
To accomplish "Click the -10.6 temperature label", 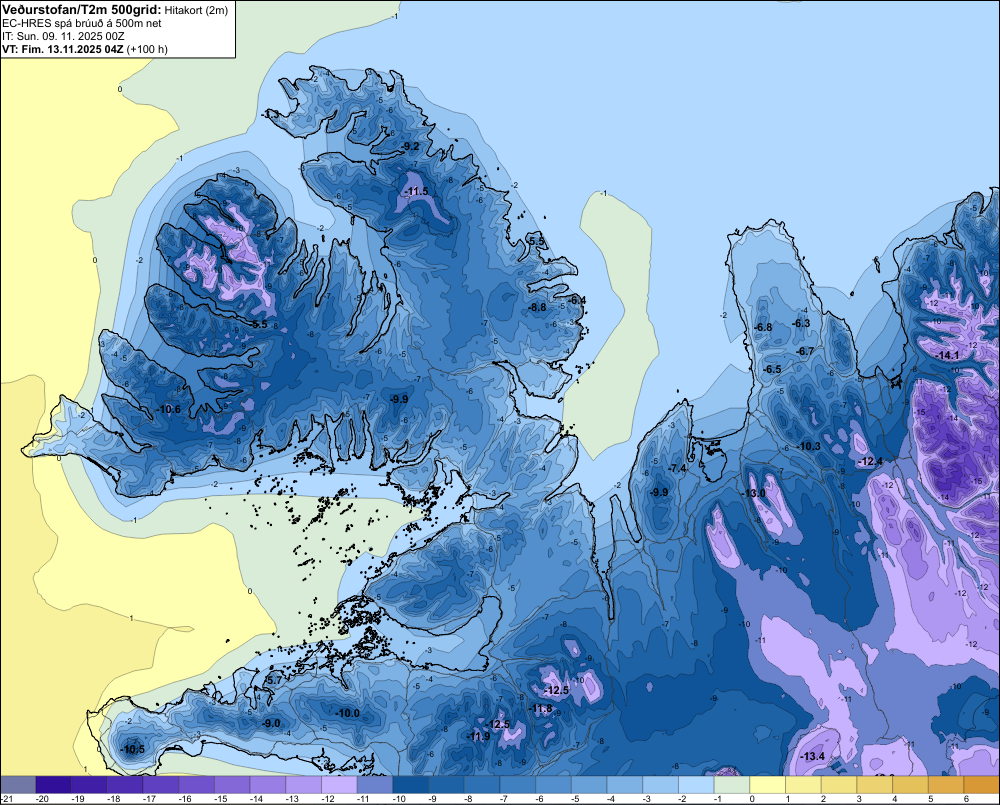I will click(x=169, y=410).
